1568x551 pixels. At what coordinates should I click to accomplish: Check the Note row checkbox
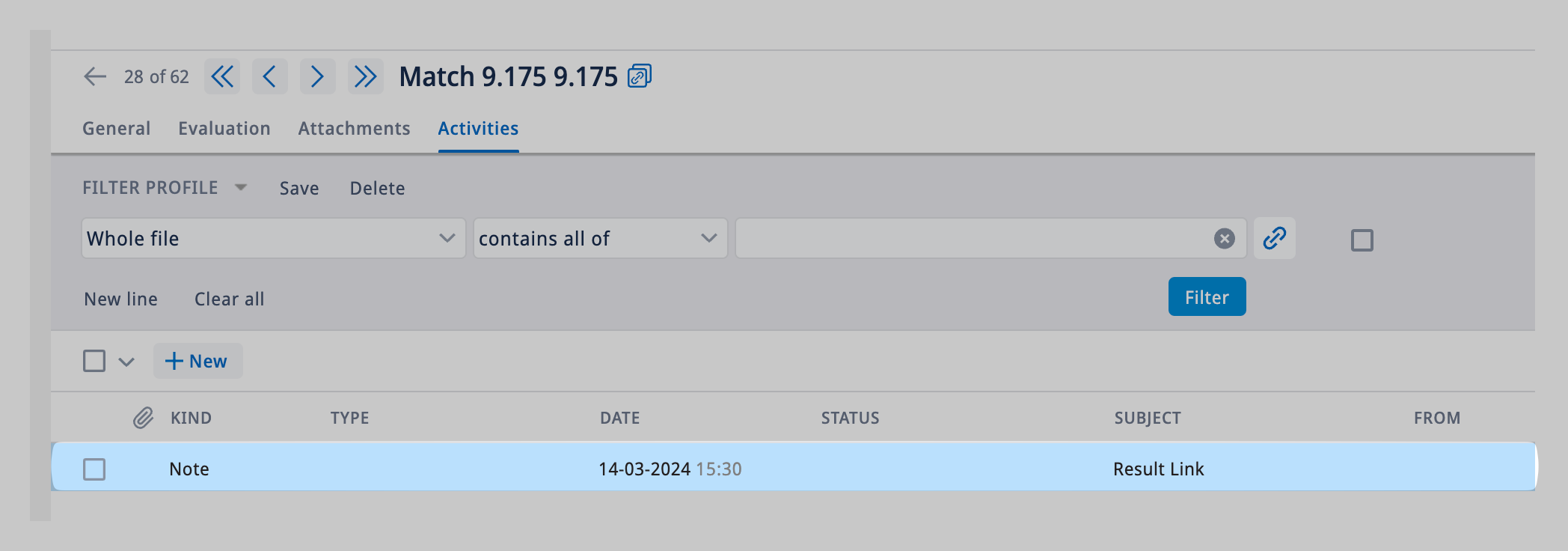(x=94, y=469)
